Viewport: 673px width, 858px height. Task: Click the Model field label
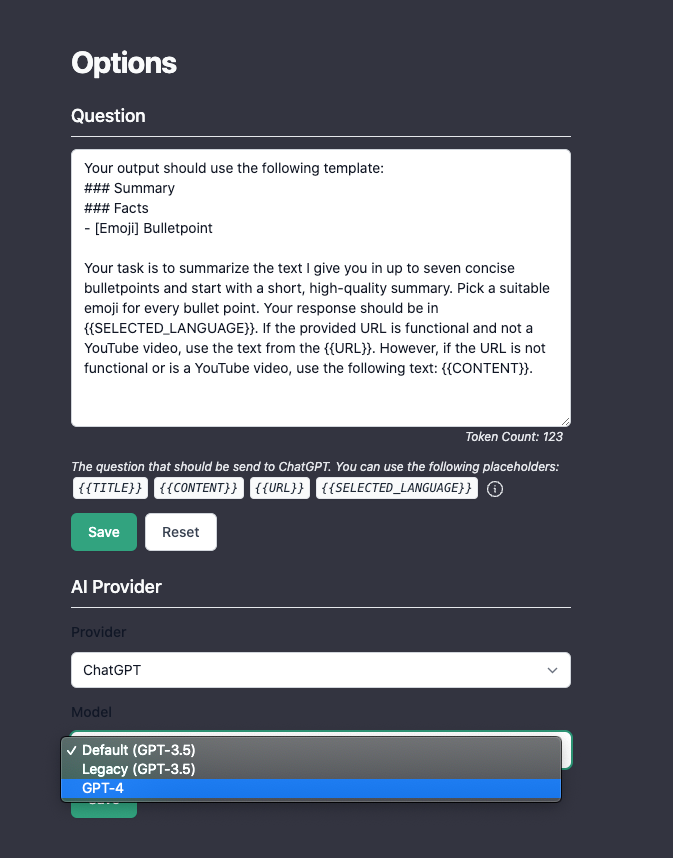(x=92, y=712)
